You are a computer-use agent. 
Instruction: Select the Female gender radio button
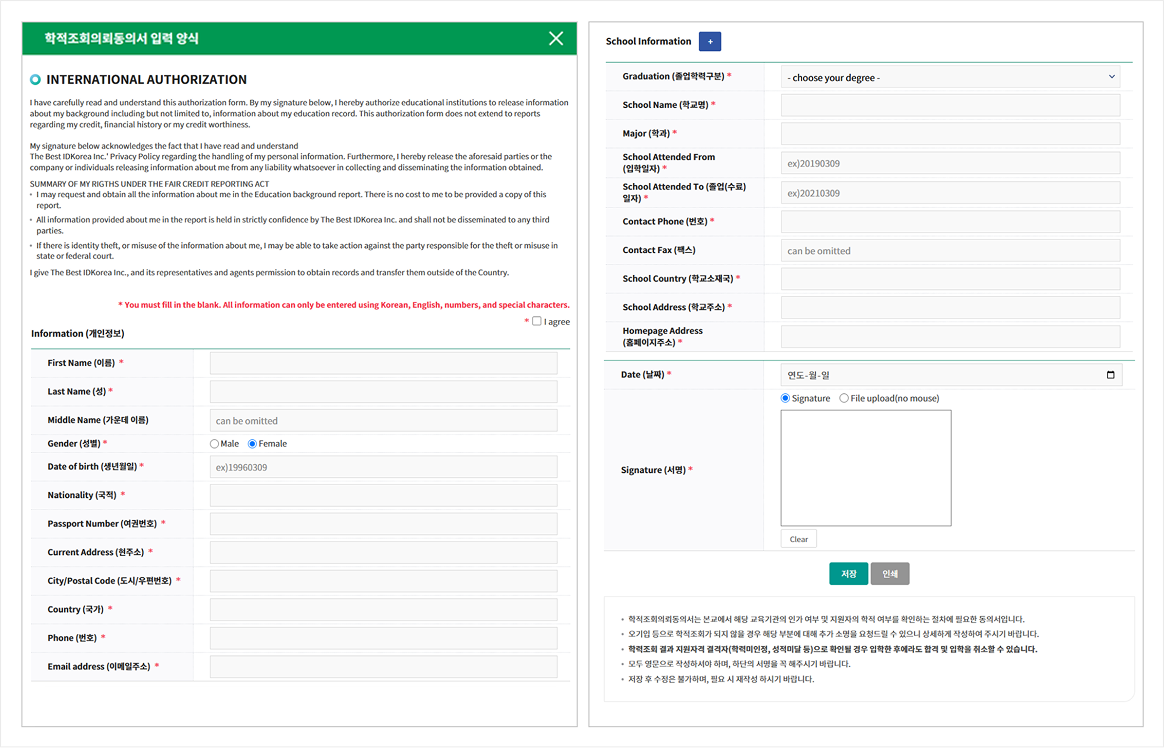click(x=252, y=444)
